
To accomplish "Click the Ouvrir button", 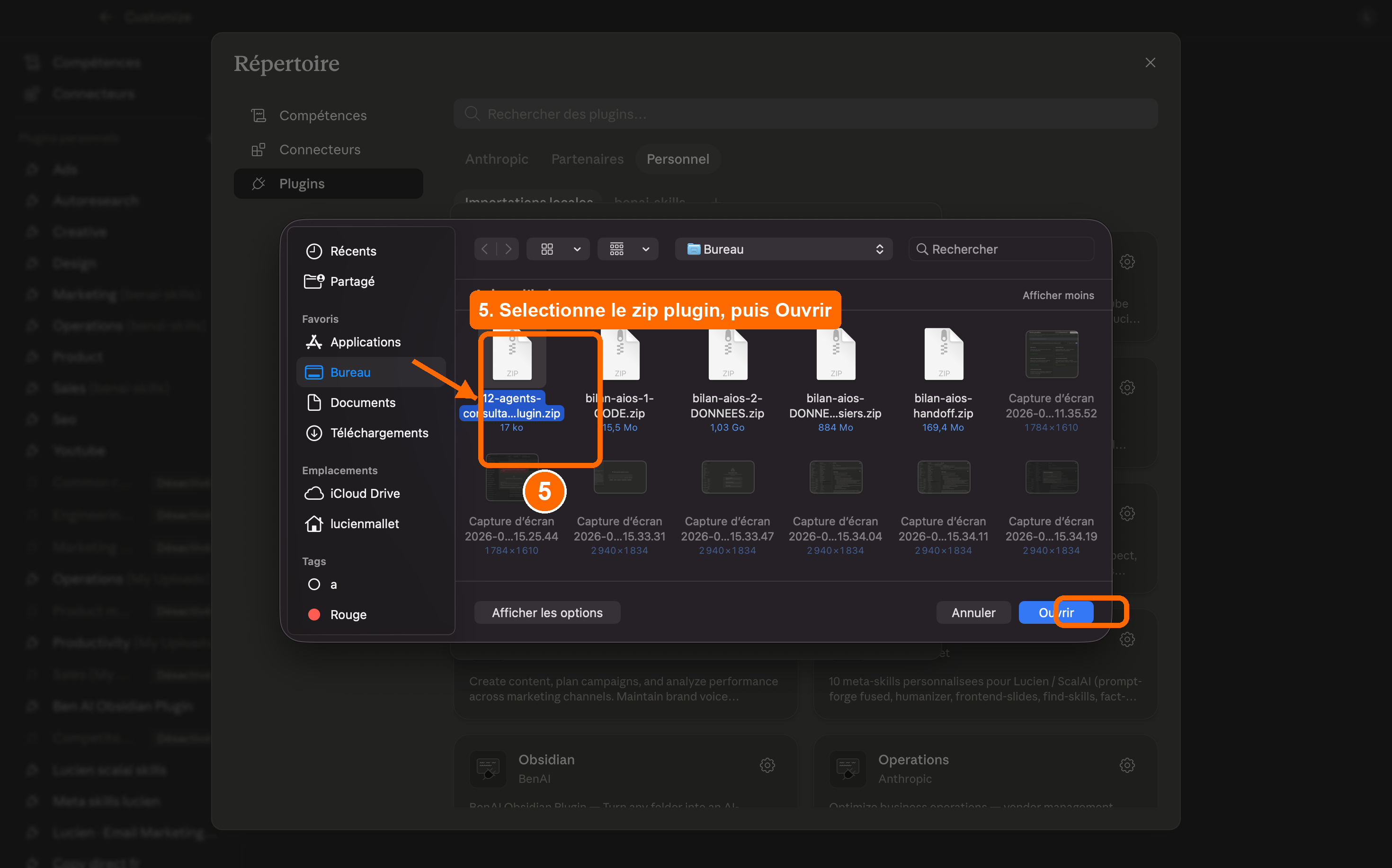I will [x=1056, y=612].
